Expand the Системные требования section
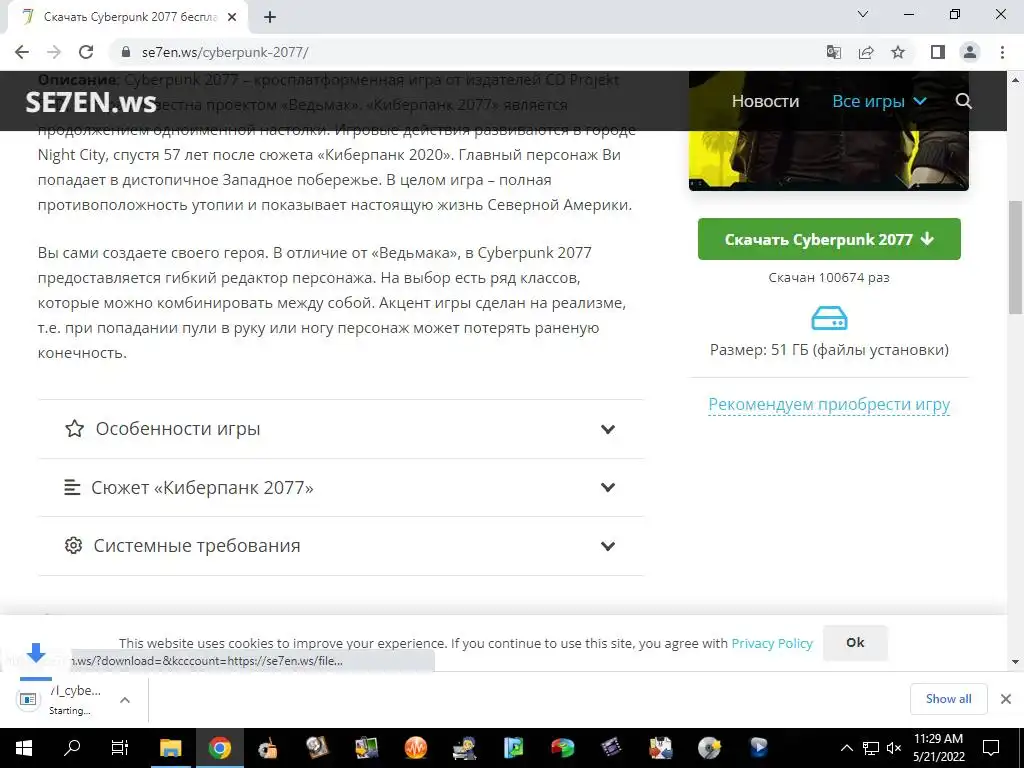 tap(341, 546)
